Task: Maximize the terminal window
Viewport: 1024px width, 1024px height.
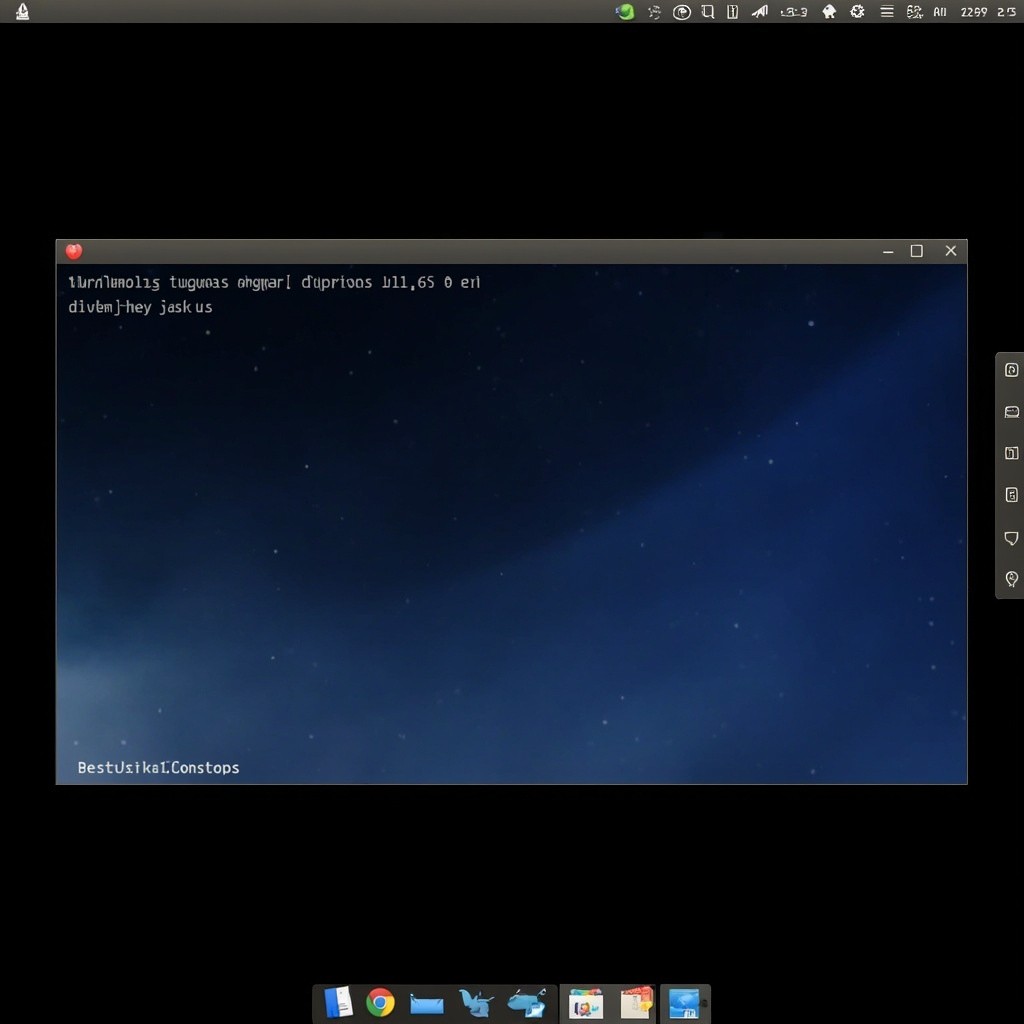Action: pyautogui.click(x=916, y=251)
